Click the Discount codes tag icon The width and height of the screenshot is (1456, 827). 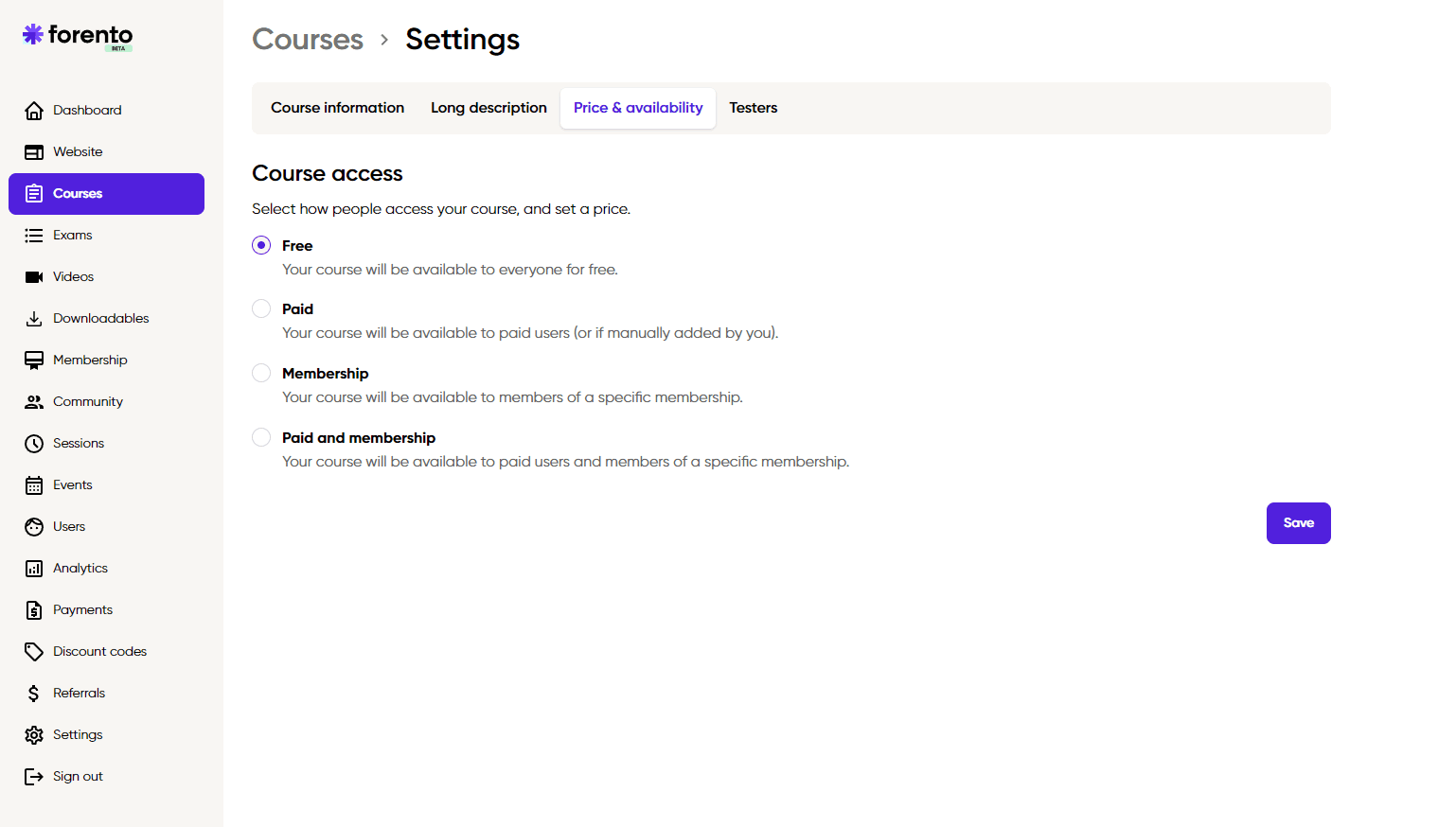34,652
